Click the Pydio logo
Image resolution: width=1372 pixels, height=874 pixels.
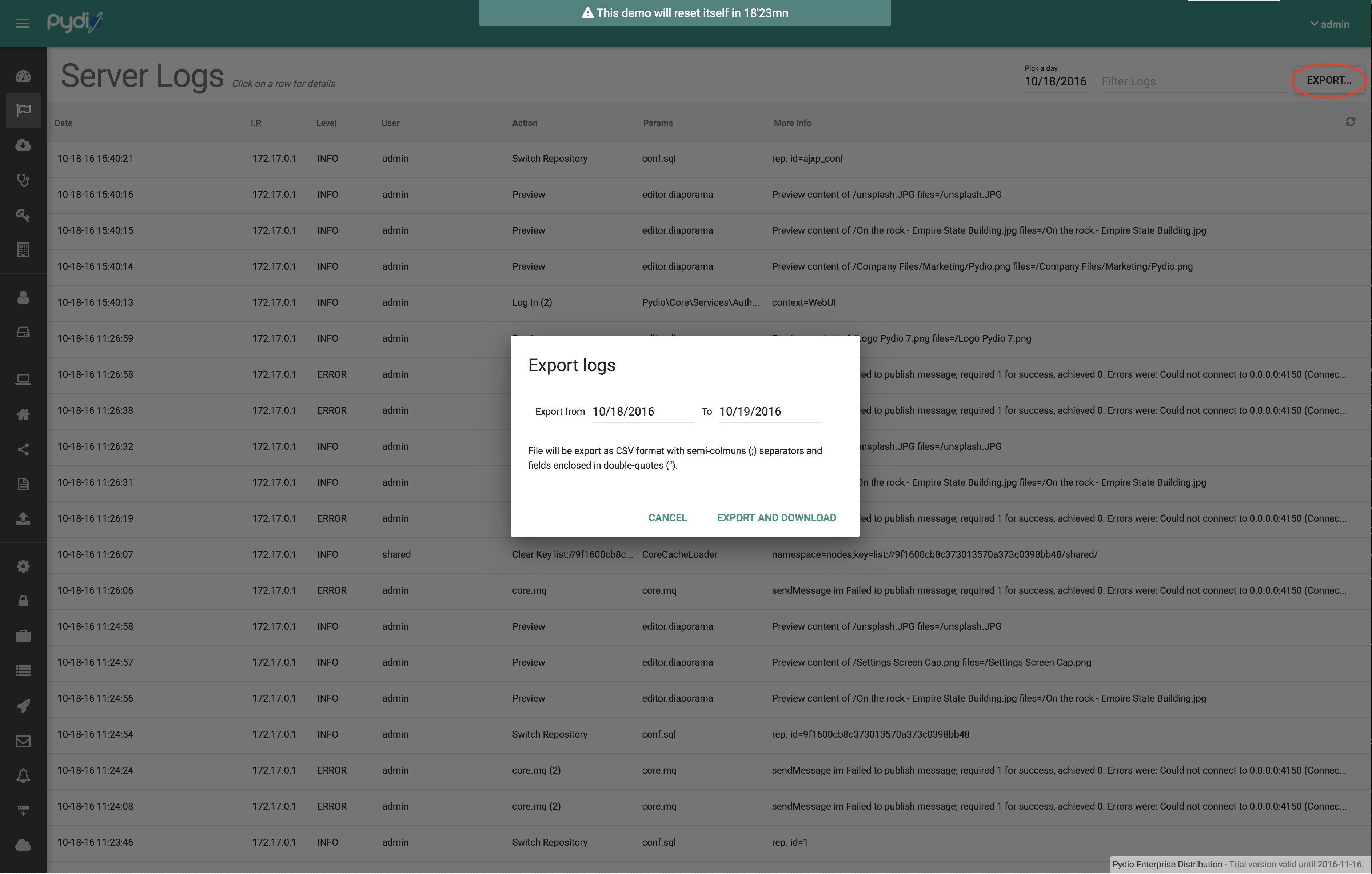[75, 22]
